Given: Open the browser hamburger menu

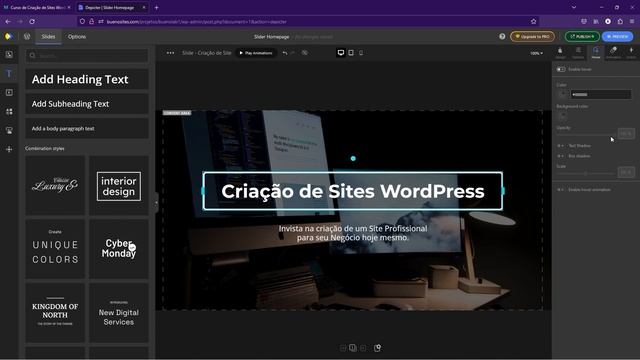Looking at the screenshot, I should (632, 21).
